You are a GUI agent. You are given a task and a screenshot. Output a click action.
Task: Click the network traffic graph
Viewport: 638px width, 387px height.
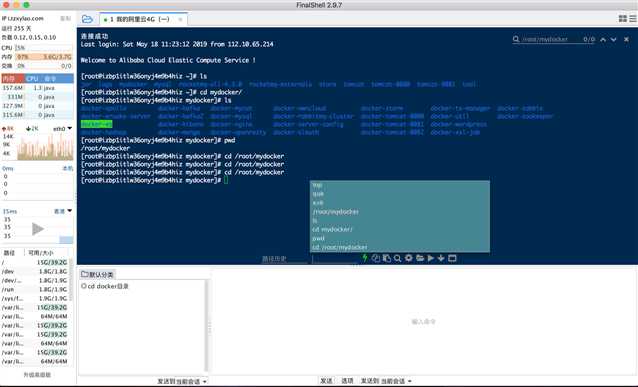pos(45,146)
